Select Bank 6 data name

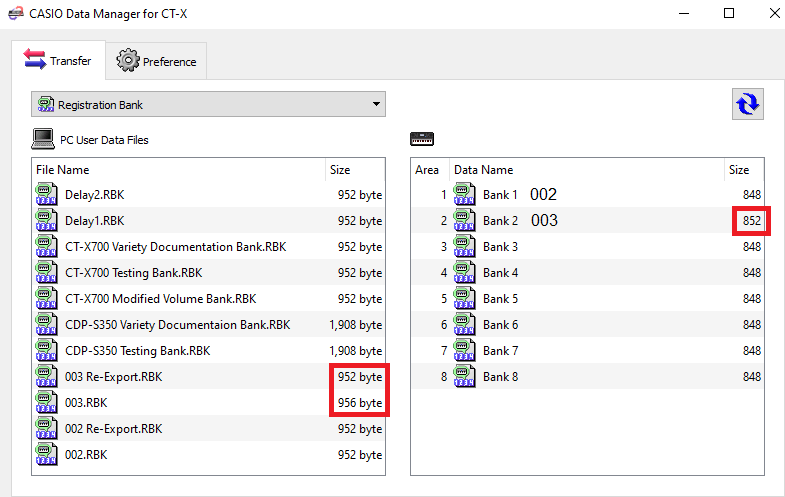tap(500, 325)
